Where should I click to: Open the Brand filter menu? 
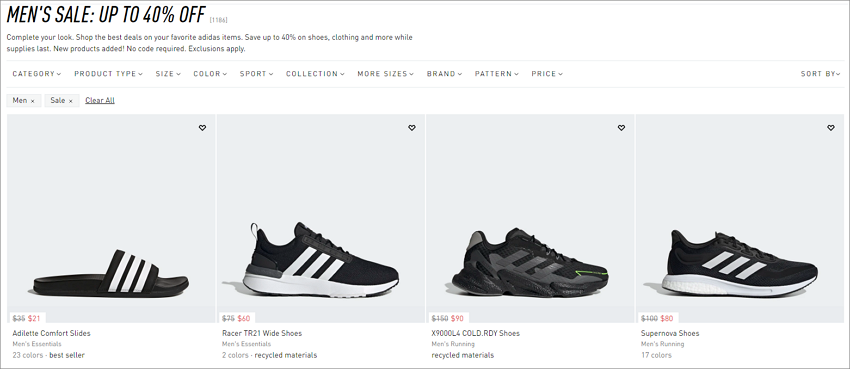(x=445, y=74)
